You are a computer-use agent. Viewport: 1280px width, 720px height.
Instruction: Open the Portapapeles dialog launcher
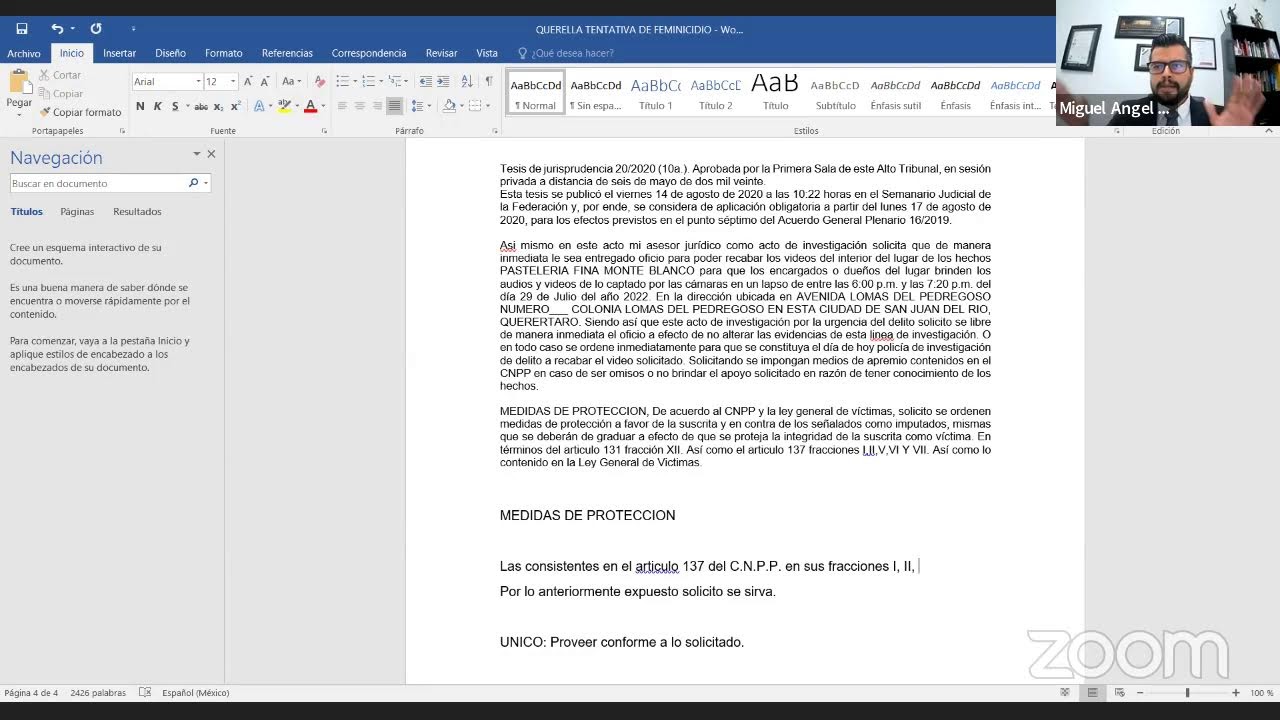coord(123,131)
